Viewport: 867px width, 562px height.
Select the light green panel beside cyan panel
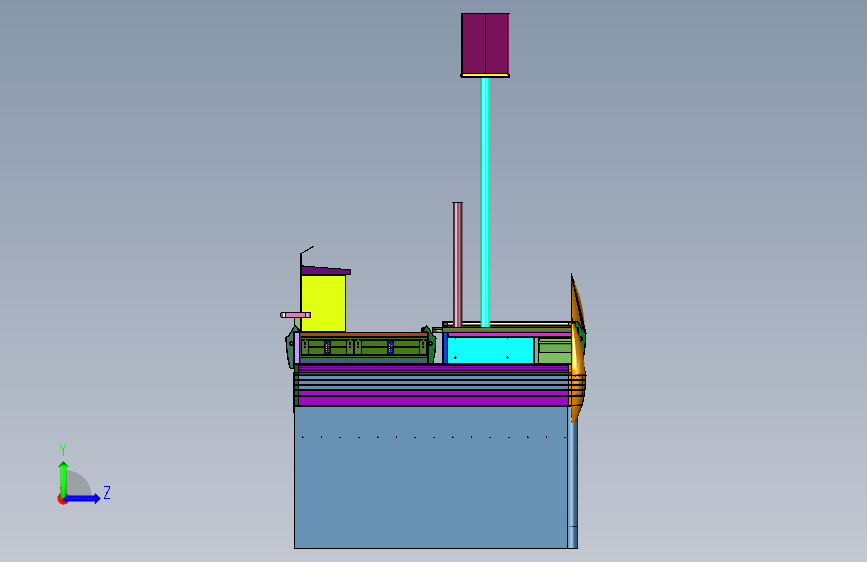553,351
